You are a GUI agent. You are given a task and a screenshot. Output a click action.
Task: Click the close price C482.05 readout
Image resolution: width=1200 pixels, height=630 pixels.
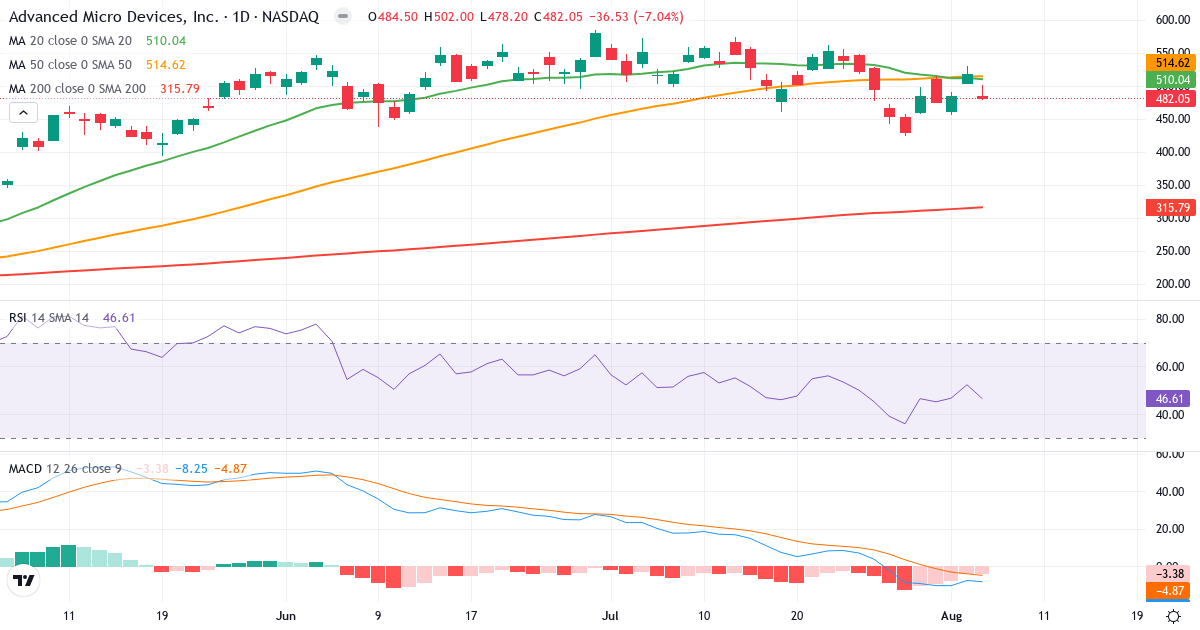(557, 17)
